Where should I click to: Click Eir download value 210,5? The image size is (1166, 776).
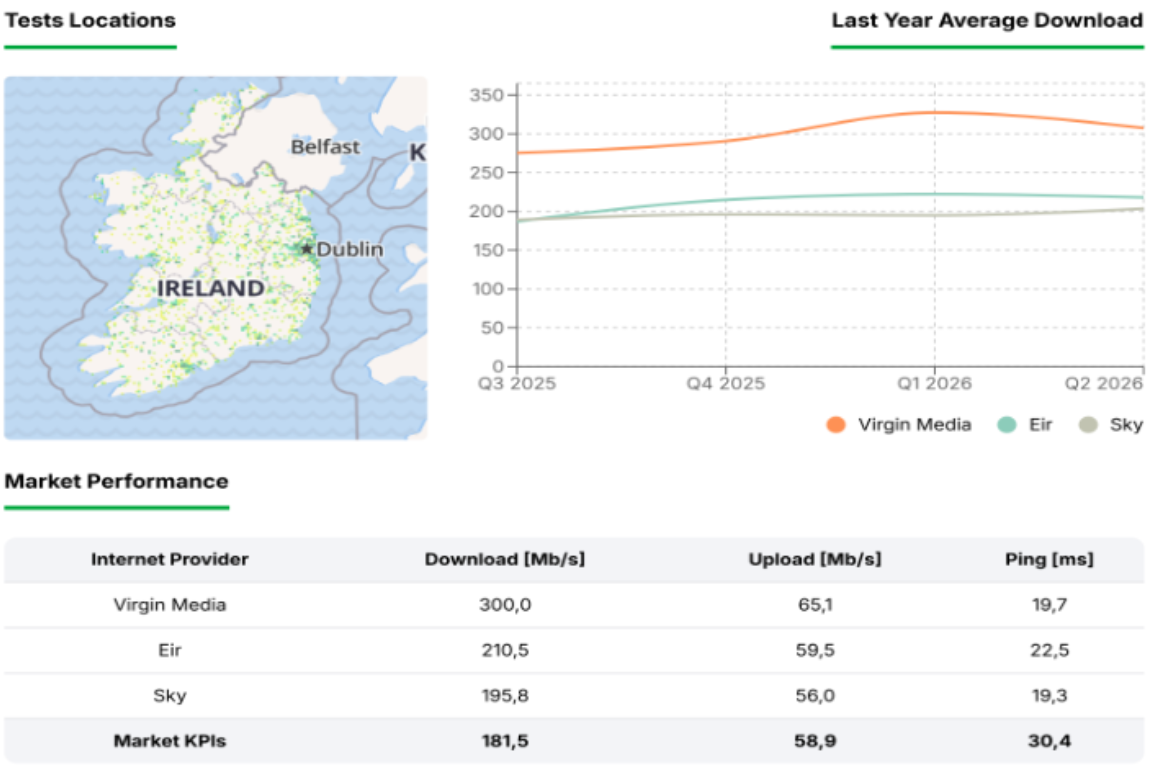pyautogui.click(x=505, y=650)
